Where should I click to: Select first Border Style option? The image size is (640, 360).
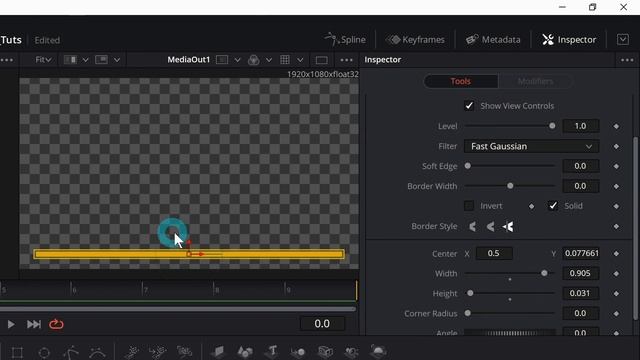pos(472,227)
